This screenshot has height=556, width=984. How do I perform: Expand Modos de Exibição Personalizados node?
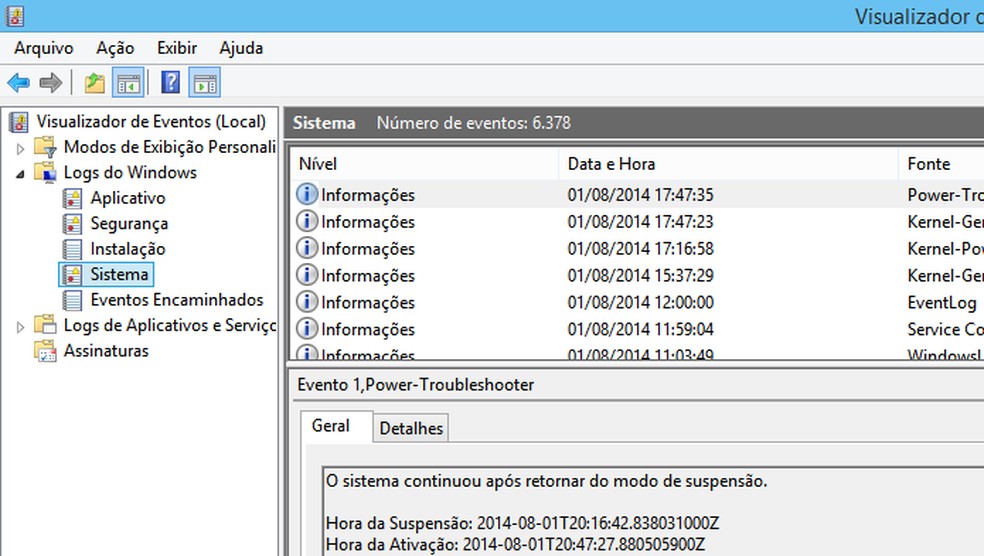pyautogui.click(x=20, y=148)
